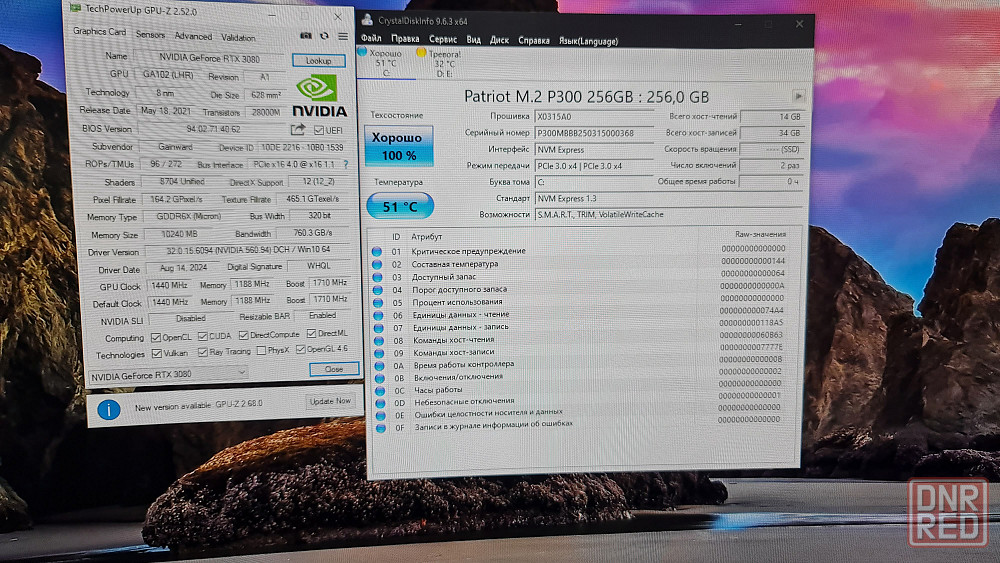Click the status dot for attribute 0C
The width and height of the screenshot is (1000, 563).
point(380,390)
